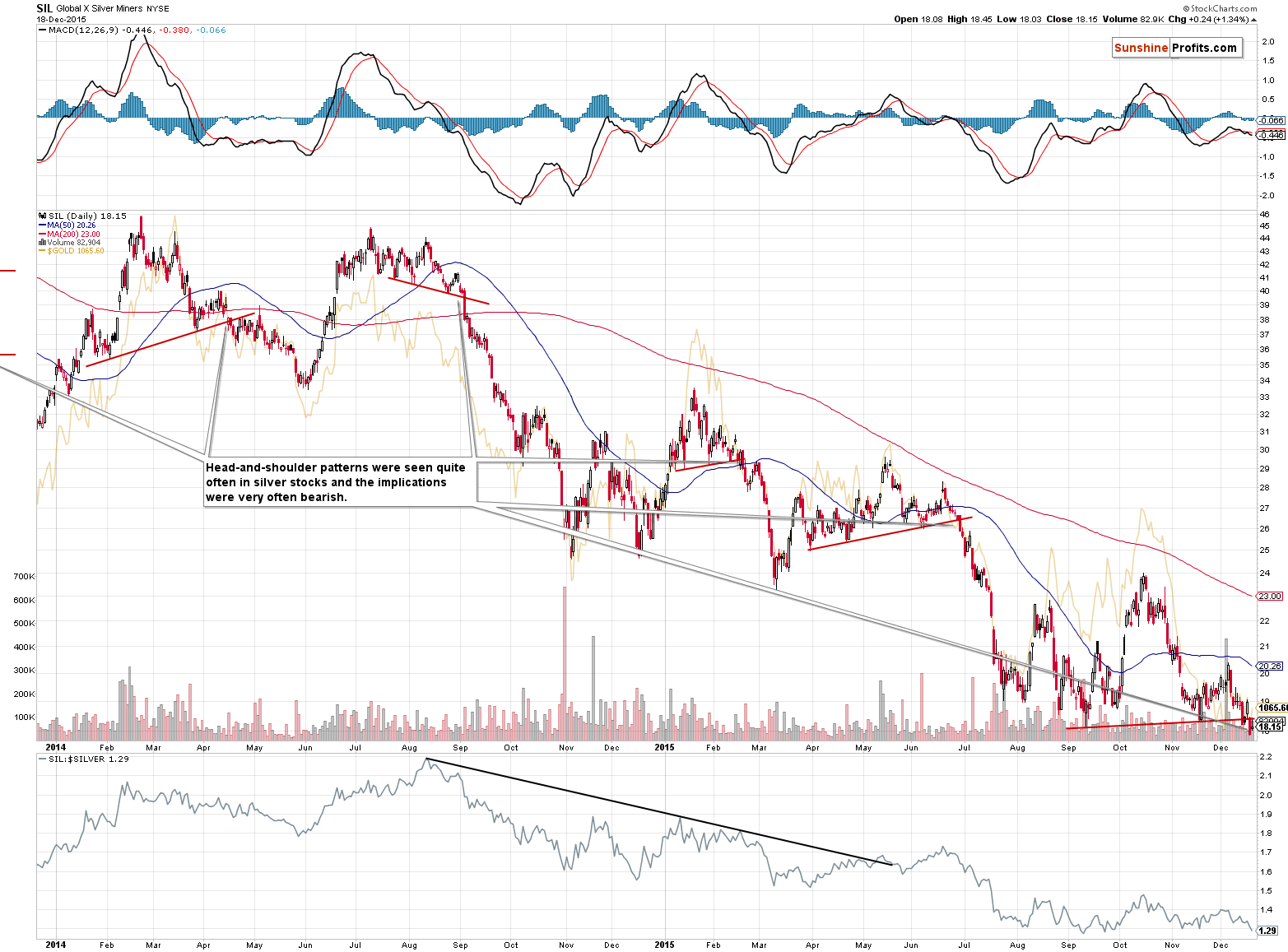Viewport: 1288px width, 952px height.
Task: Click the Low 18.03 value
Action: click(x=1018, y=19)
